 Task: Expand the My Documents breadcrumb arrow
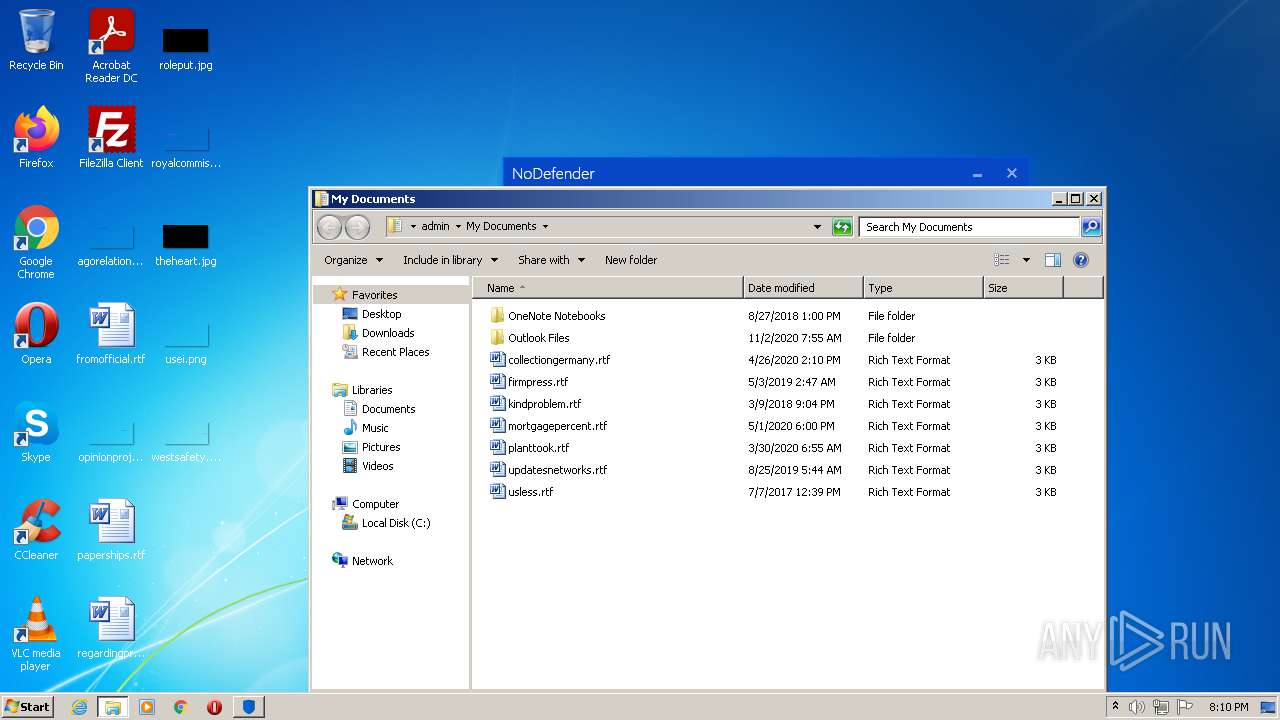pos(545,227)
